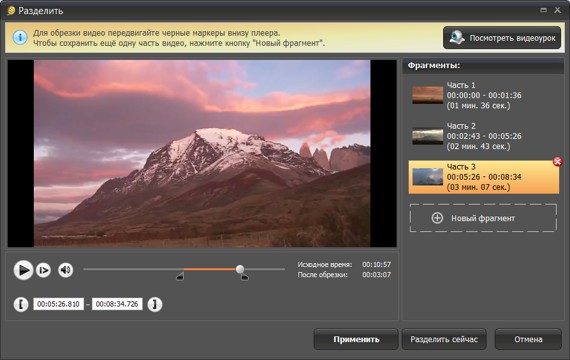Select the Часть 1 fragment
The width and height of the screenshot is (570, 360).
tap(484, 95)
